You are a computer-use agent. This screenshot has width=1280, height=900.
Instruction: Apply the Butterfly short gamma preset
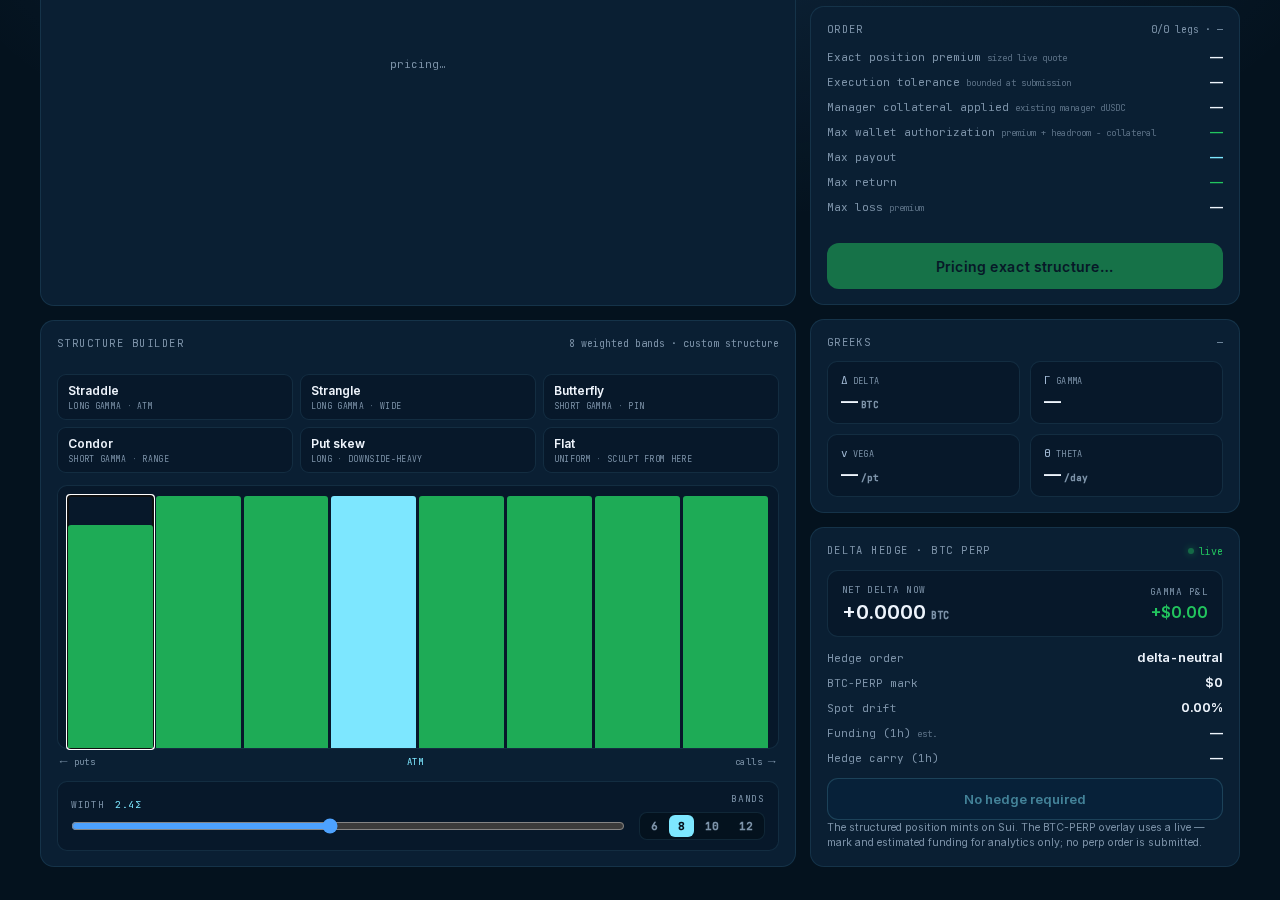tap(661, 397)
